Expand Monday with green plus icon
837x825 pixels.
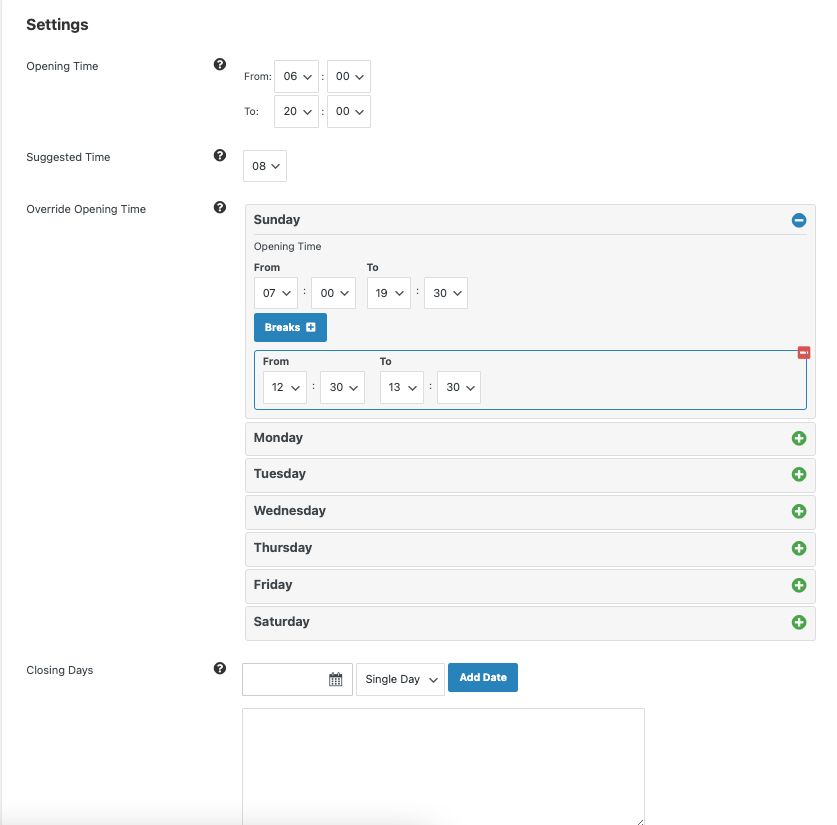(x=799, y=439)
